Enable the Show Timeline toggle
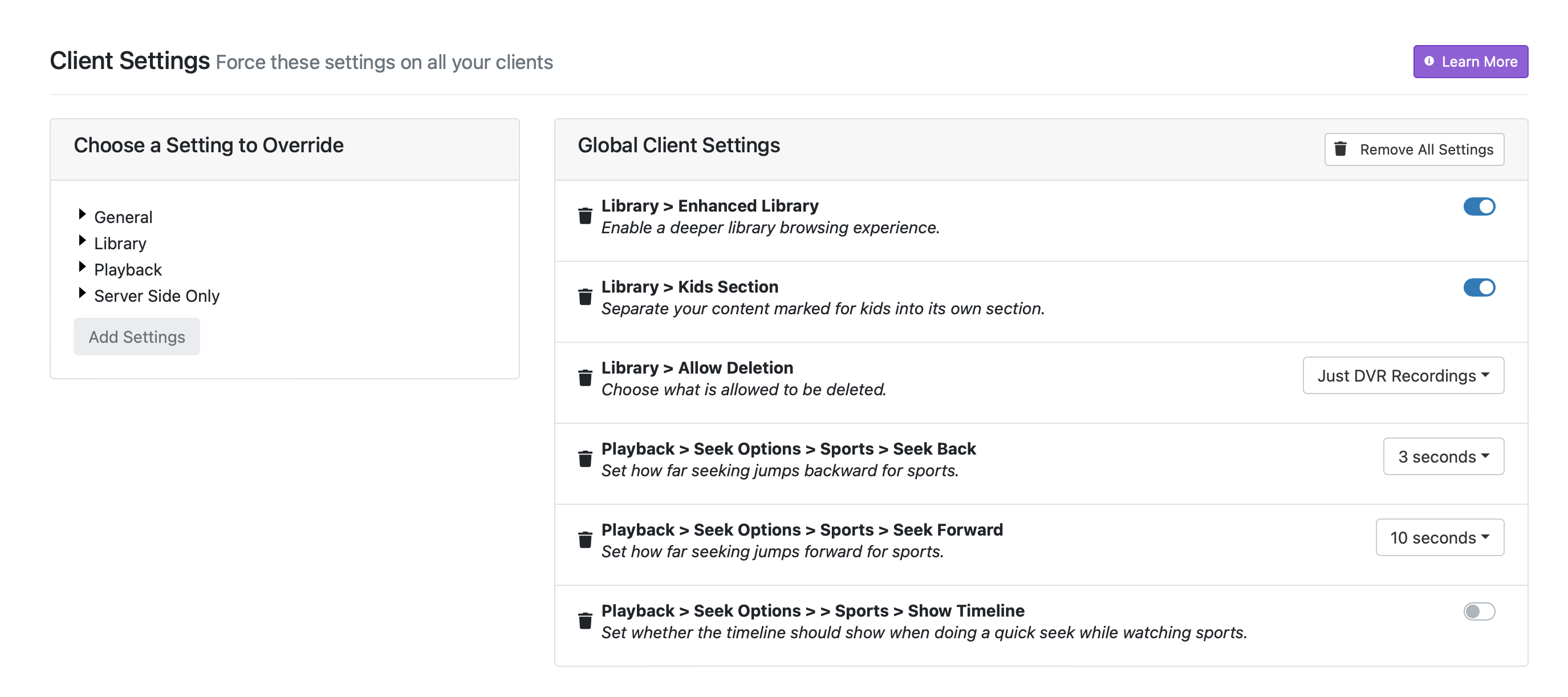Screen dimensions: 1568x697 (x=1479, y=611)
